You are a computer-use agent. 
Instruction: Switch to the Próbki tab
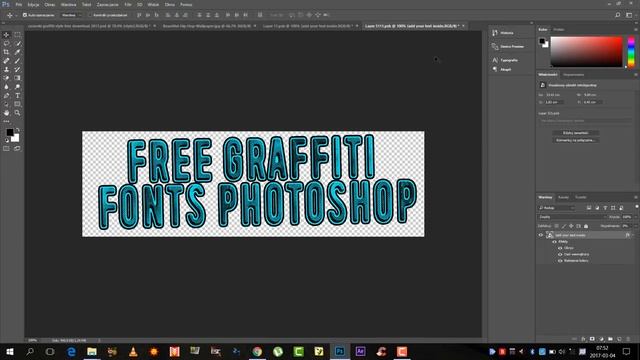[x=559, y=29]
